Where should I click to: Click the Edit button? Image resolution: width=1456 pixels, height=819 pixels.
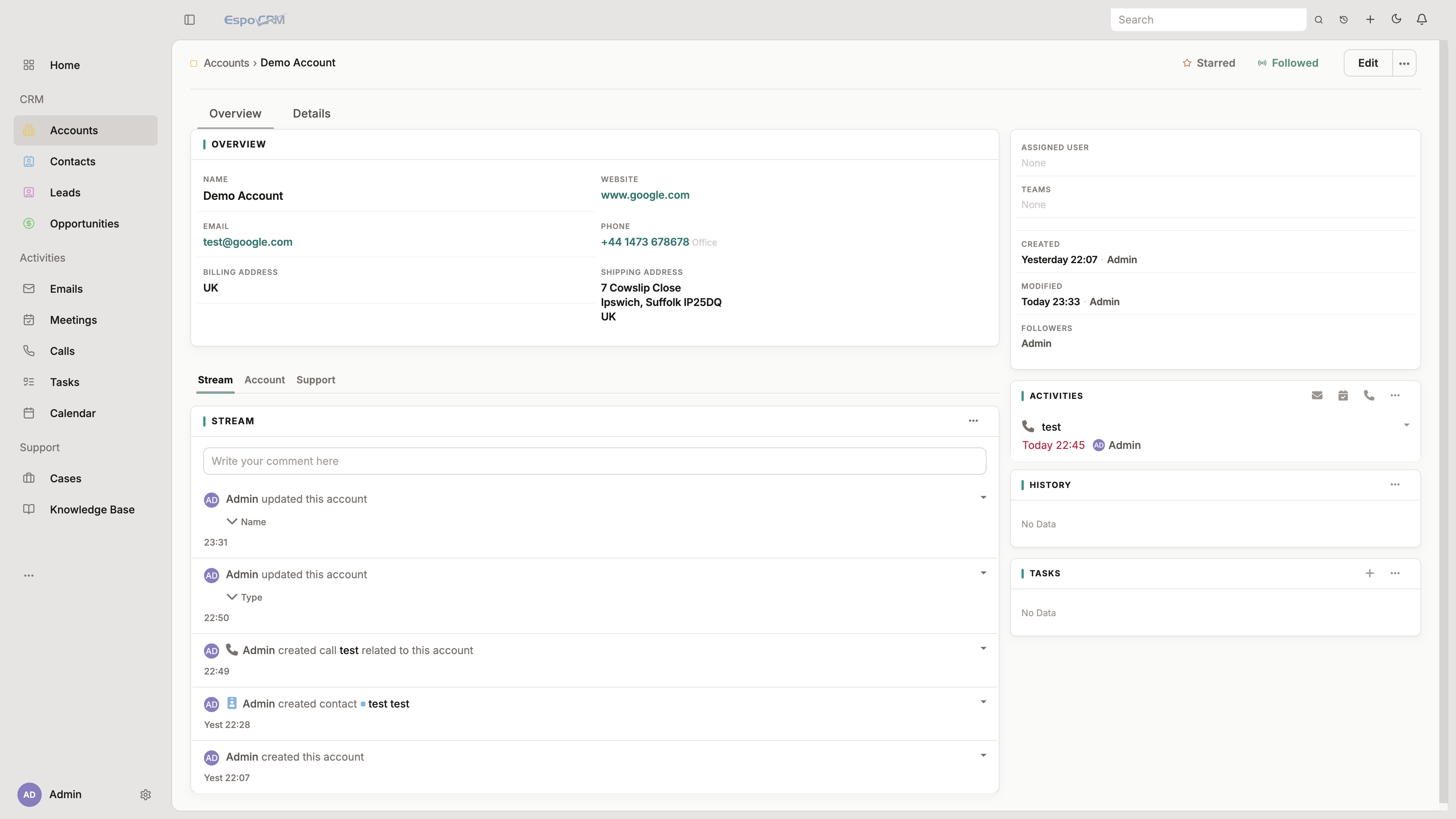(1368, 63)
